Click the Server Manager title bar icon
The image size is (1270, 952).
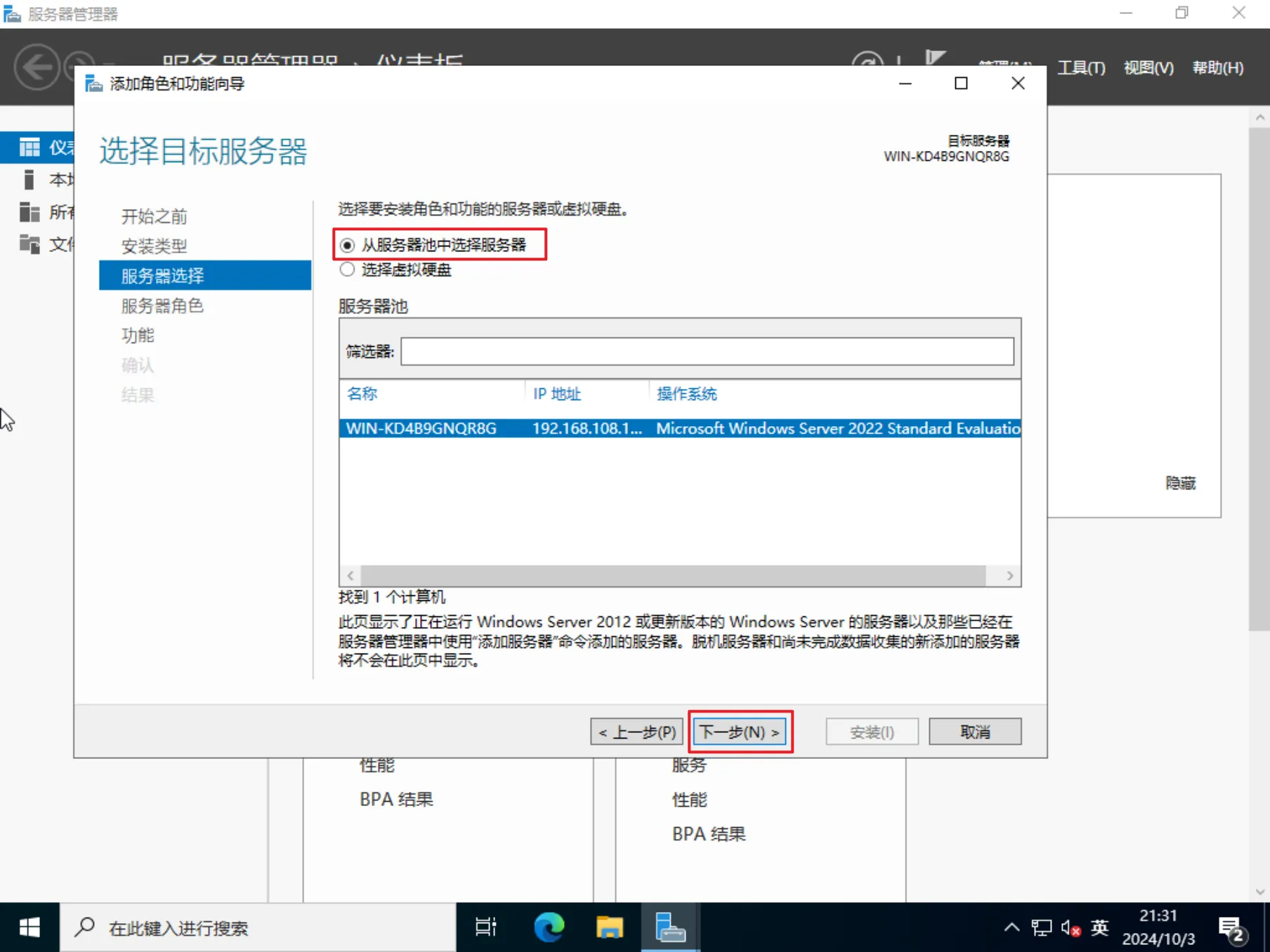click(x=12, y=14)
